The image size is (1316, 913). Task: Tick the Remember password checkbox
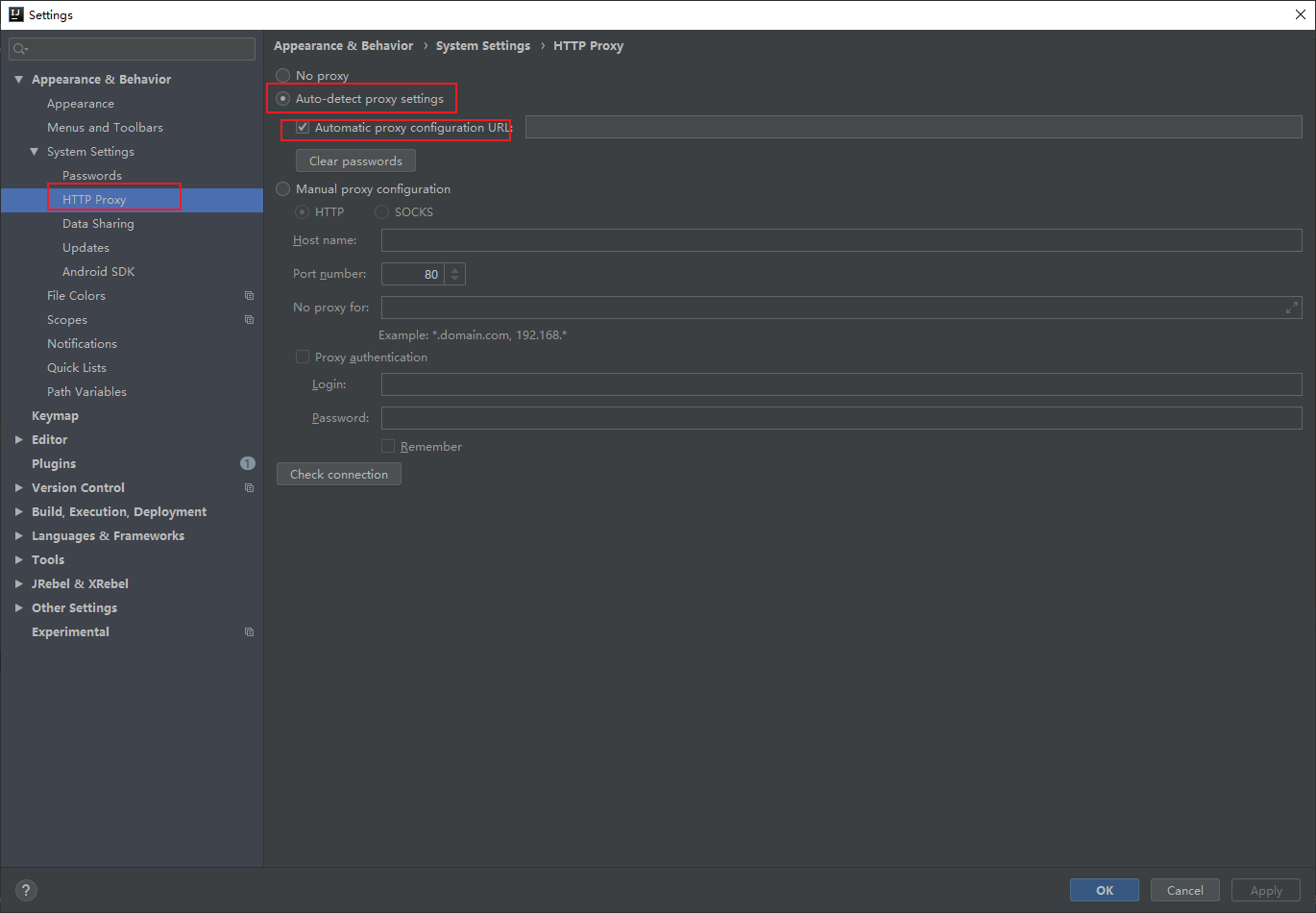388,446
